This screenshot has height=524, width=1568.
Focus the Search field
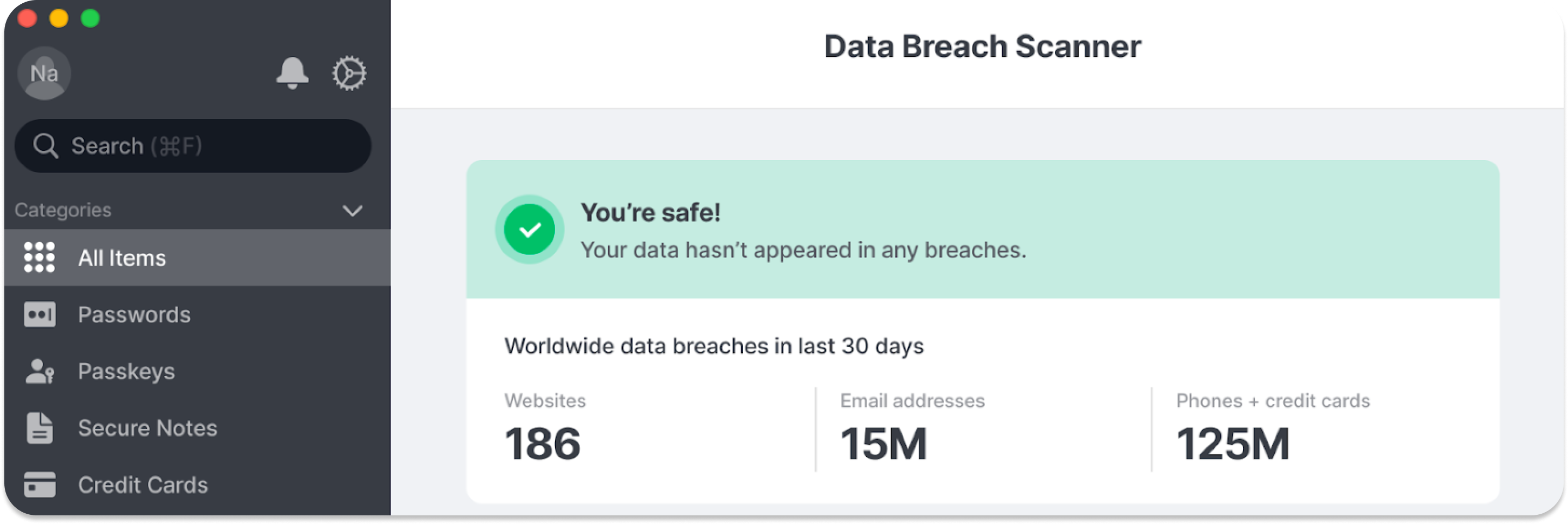tap(193, 146)
